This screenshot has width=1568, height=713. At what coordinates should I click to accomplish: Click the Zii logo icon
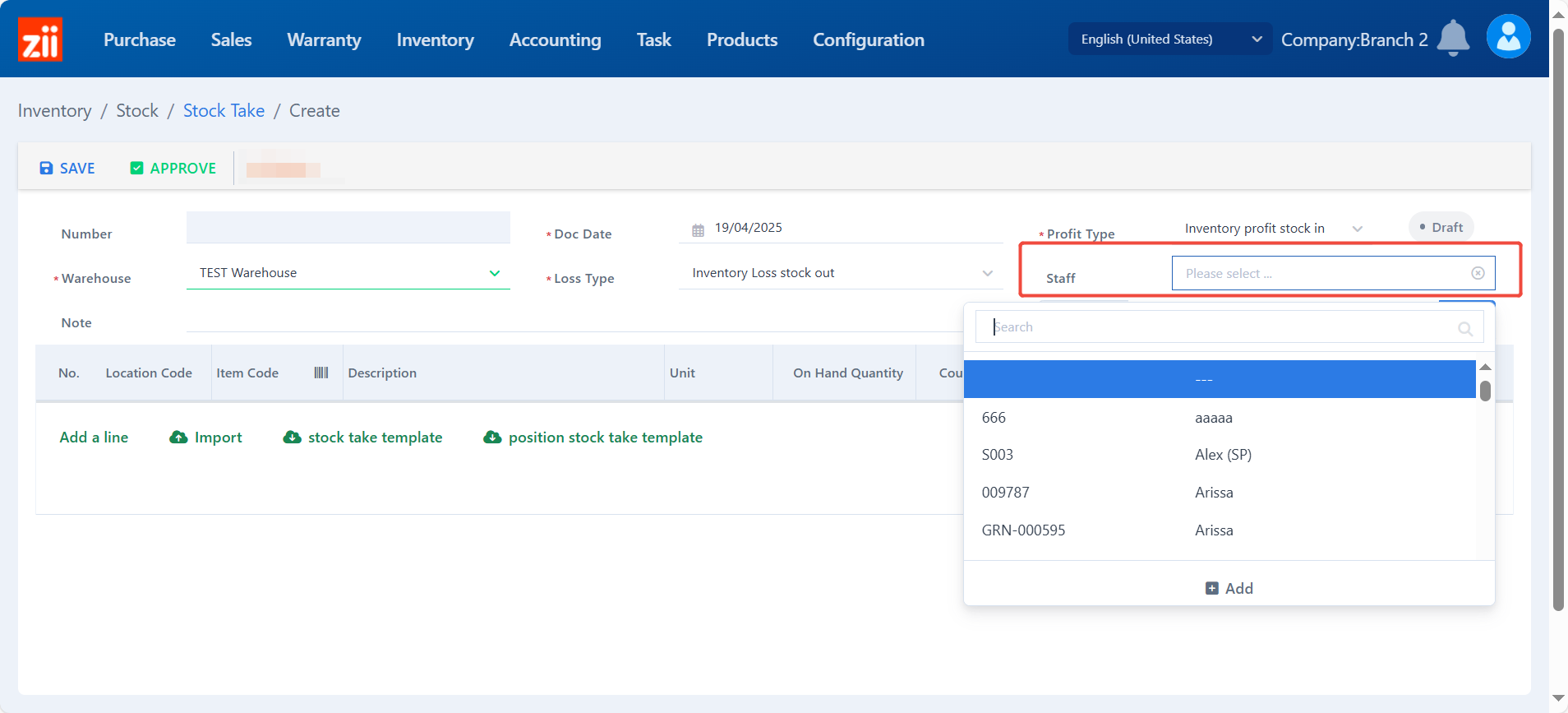[x=39, y=39]
